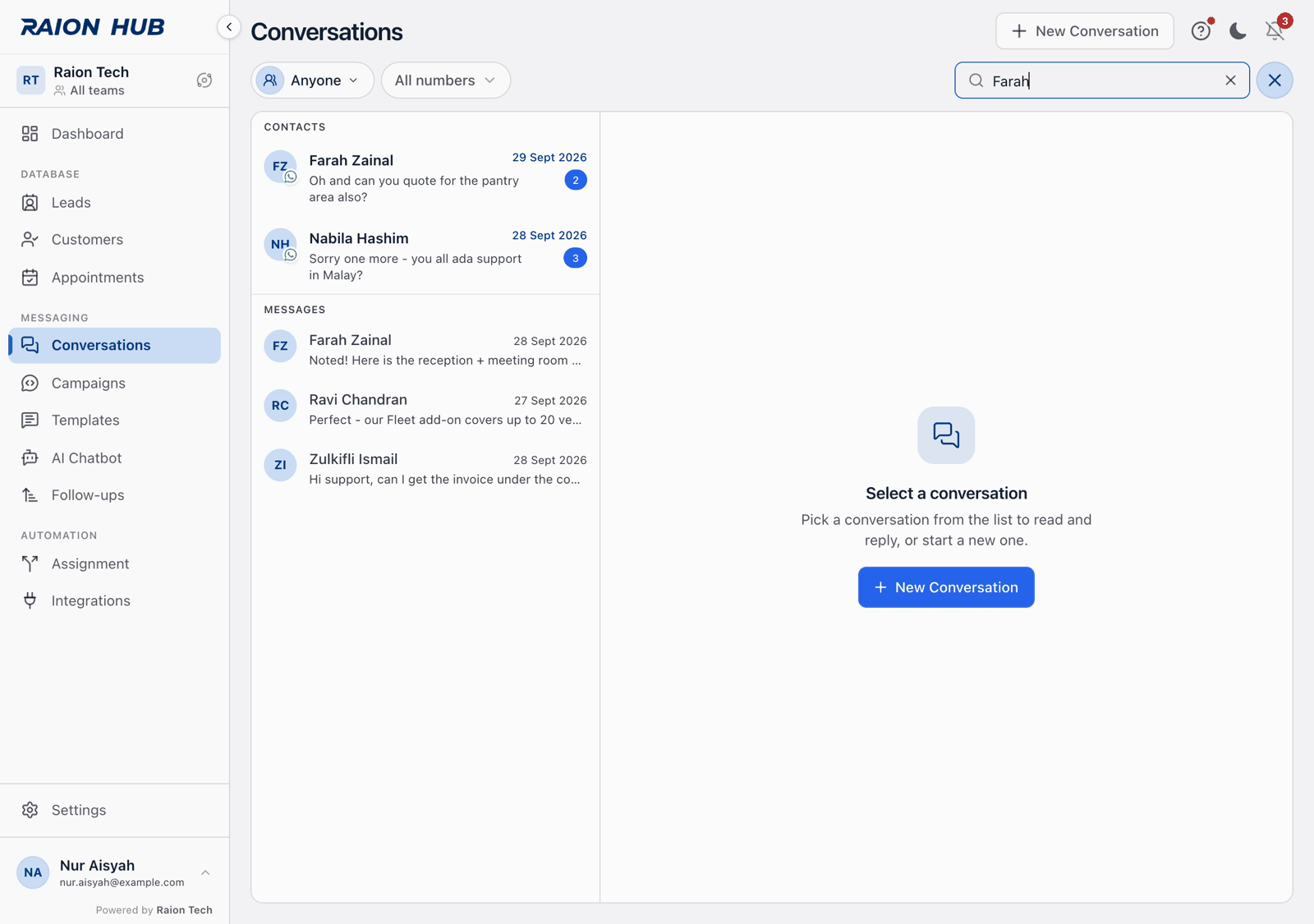Go to AI Chatbot
This screenshot has height=924, width=1314.
pos(115,458)
